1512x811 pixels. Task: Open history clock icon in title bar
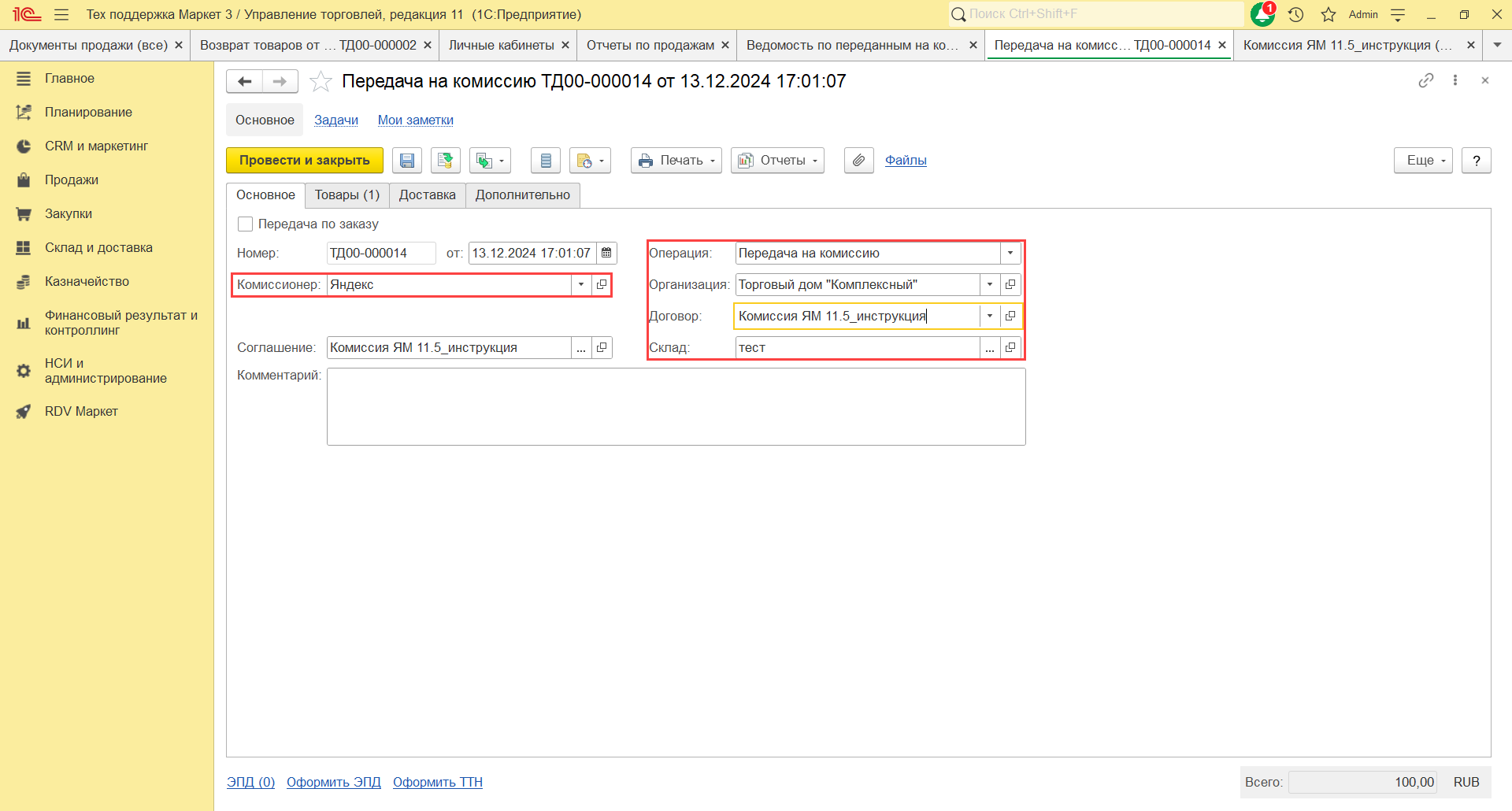[1295, 14]
